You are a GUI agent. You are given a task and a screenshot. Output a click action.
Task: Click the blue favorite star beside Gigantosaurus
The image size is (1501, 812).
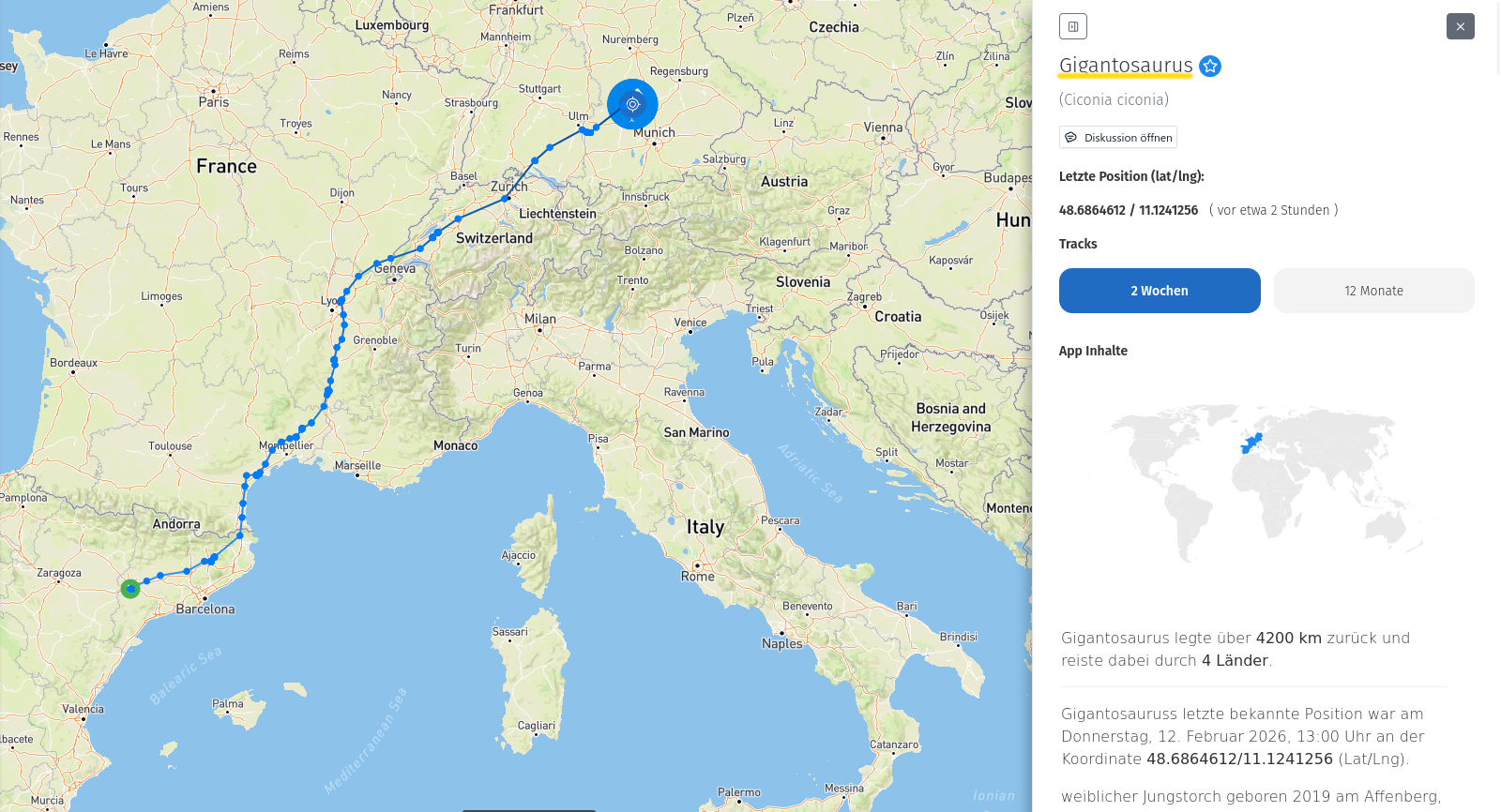click(1210, 66)
